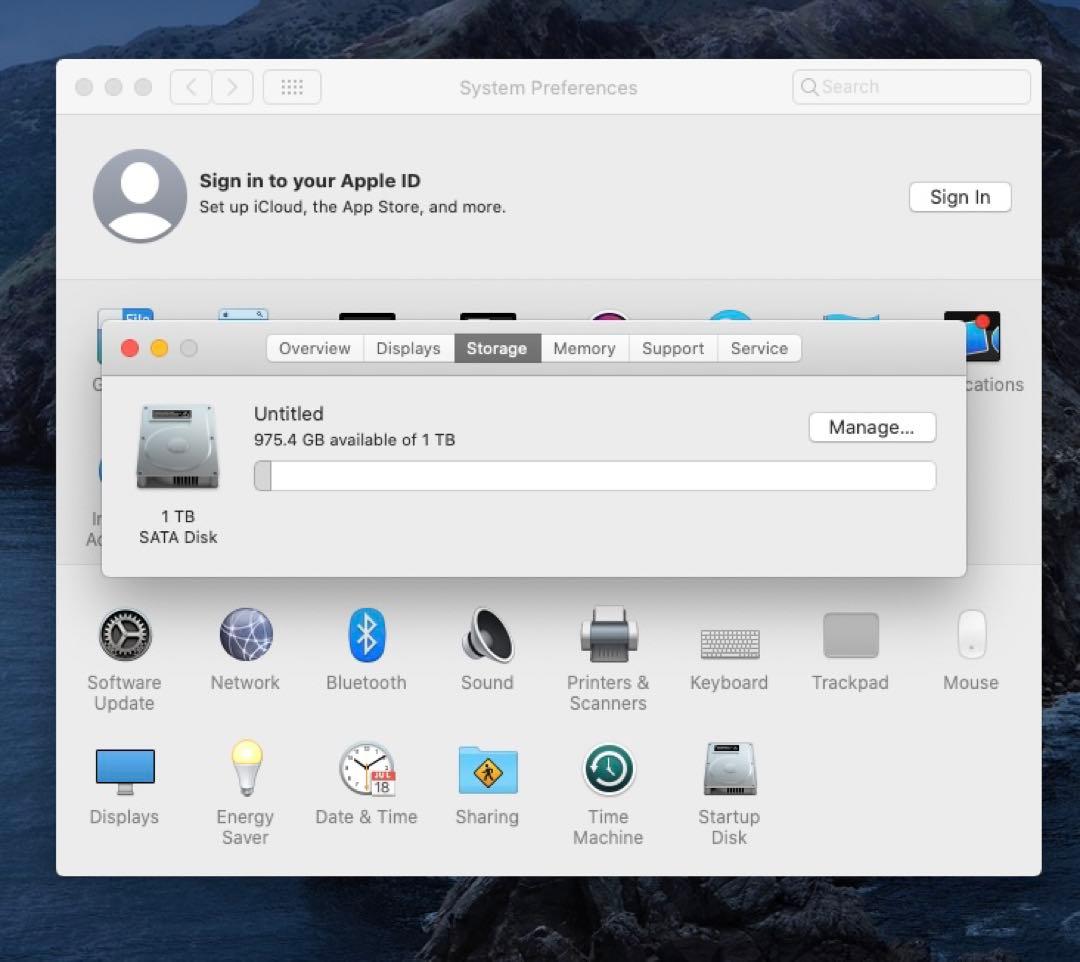Screen dimensions: 1080x962
Task: Click the Untitled disk storage usage bar
Action: click(594, 476)
